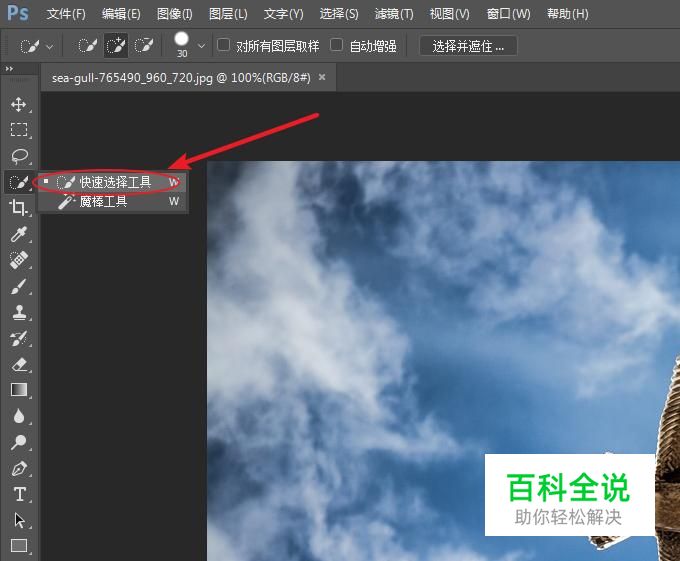The height and width of the screenshot is (561, 680).
Task: Select the Blur tool
Action: [19, 416]
